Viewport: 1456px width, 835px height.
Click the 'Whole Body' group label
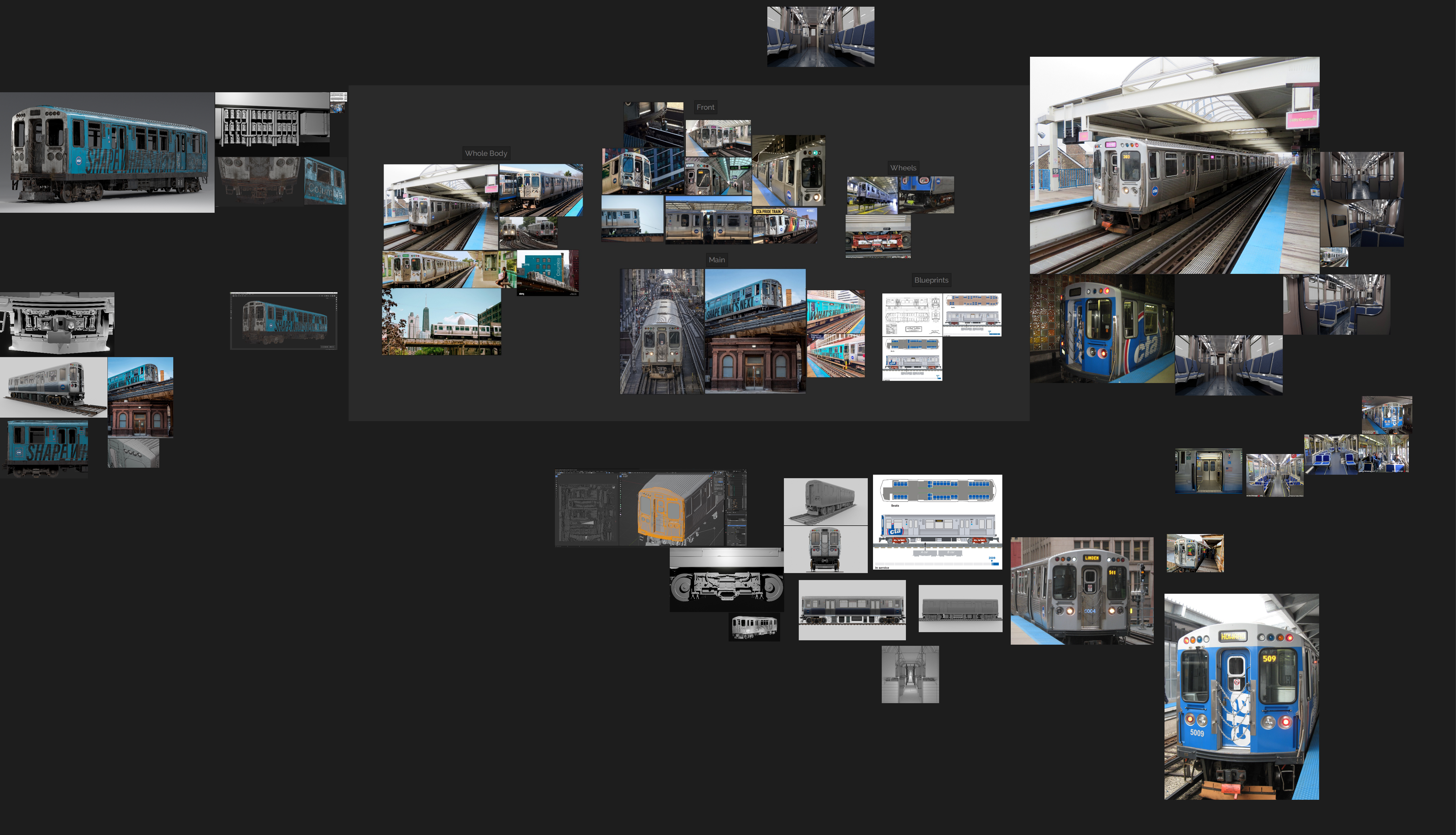tap(486, 153)
